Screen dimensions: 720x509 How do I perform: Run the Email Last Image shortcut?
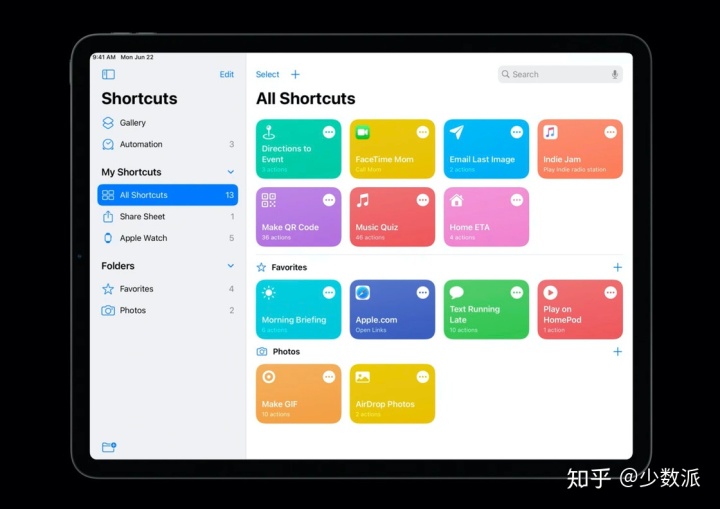(x=486, y=149)
